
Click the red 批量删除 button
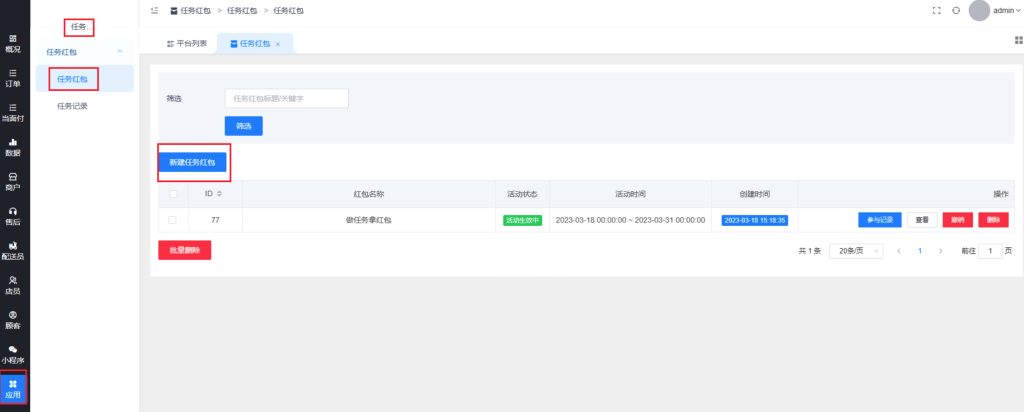coord(184,251)
